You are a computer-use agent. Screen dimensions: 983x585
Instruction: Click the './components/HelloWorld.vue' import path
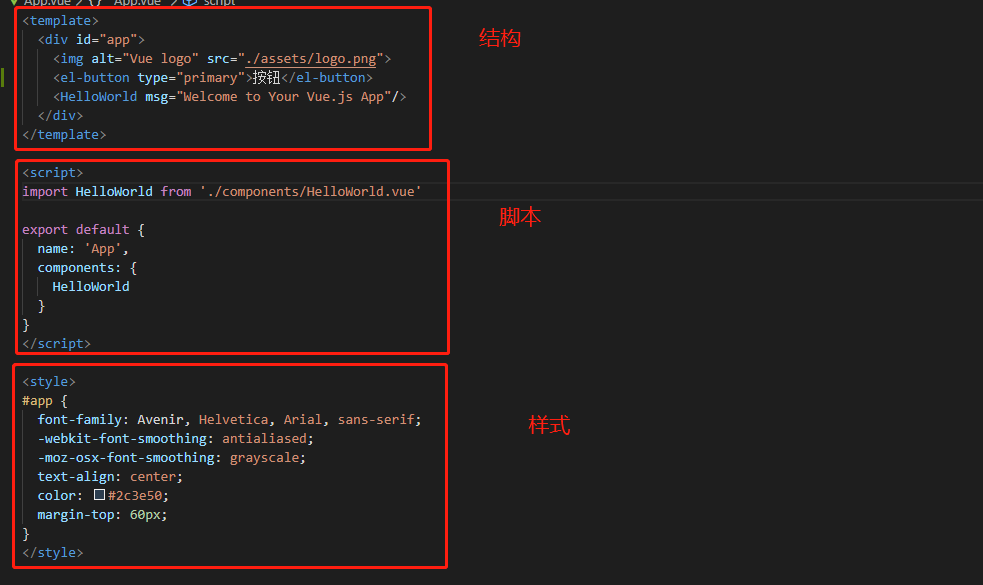tap(310, 191)
